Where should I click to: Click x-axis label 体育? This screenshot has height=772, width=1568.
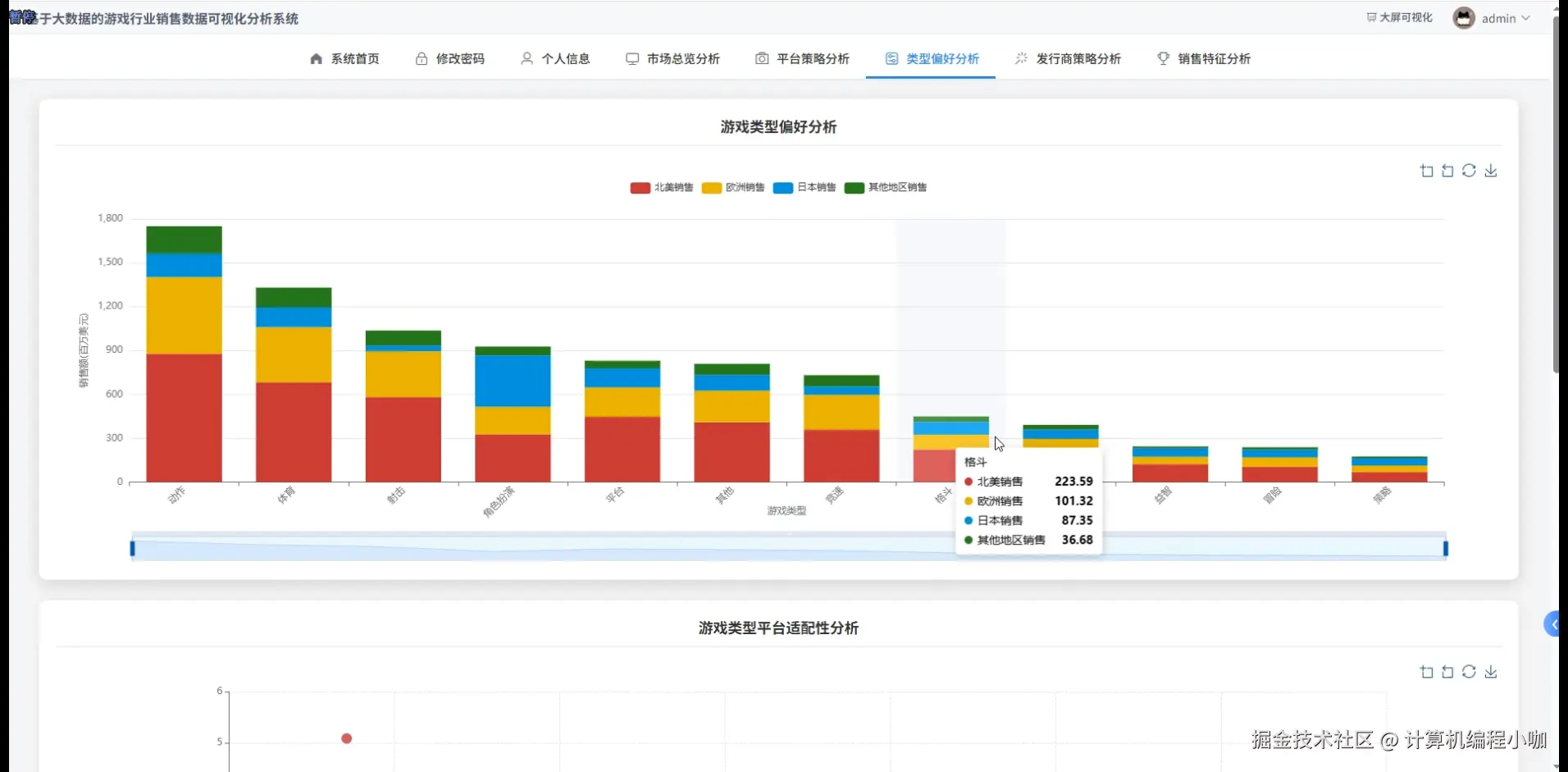click(x=285, y=495)
